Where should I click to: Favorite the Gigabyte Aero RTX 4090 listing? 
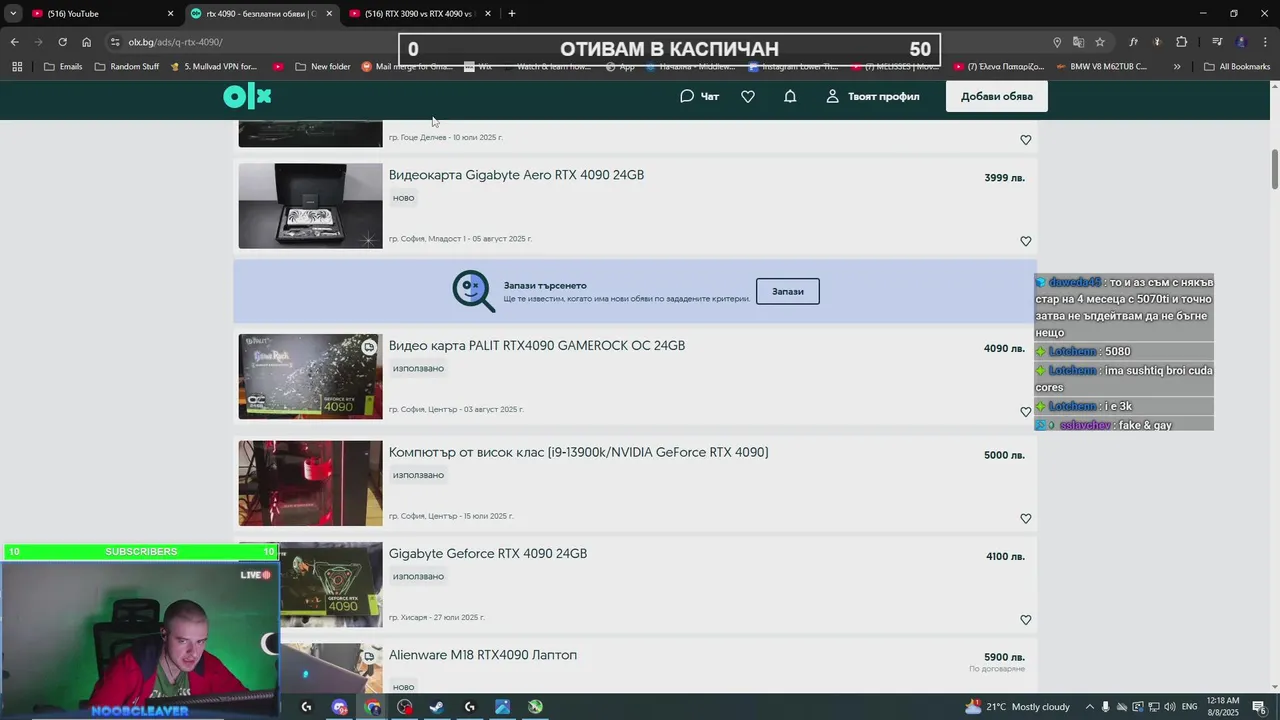(x=1026, y=241)
